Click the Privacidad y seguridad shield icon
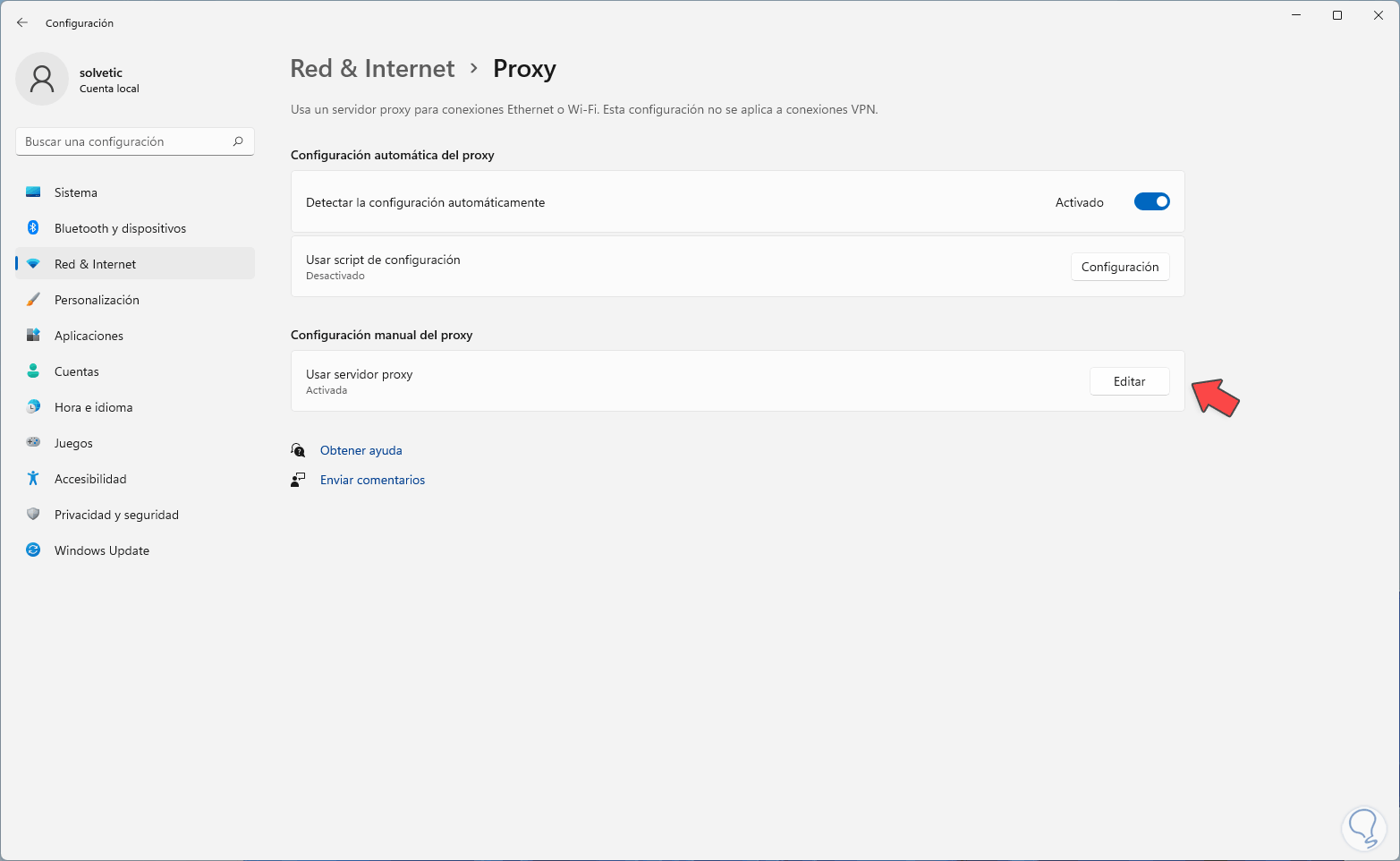 pyautogui.click(x=33, y=515)
